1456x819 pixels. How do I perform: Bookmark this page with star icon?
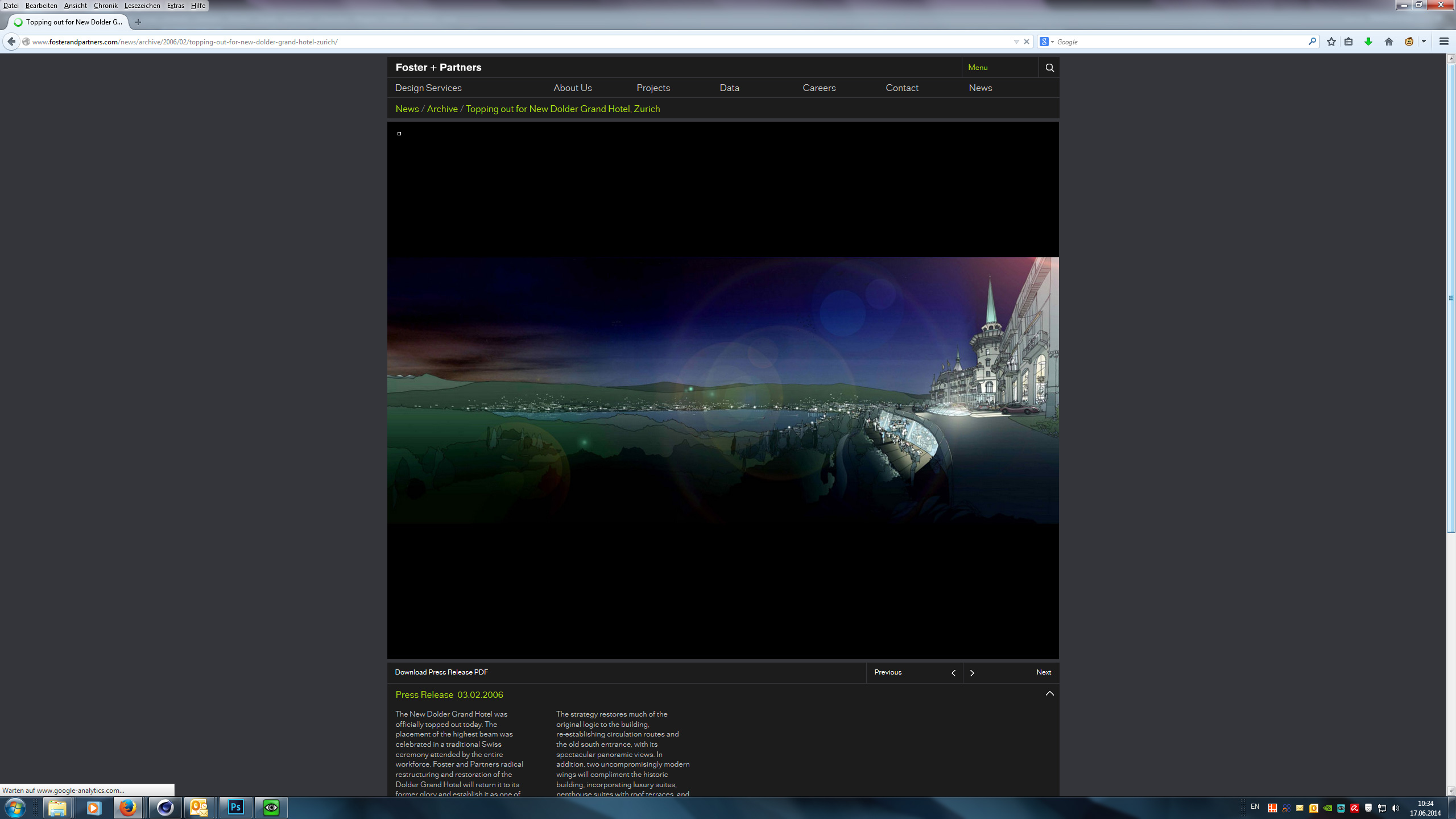[x=1331, y=42]
